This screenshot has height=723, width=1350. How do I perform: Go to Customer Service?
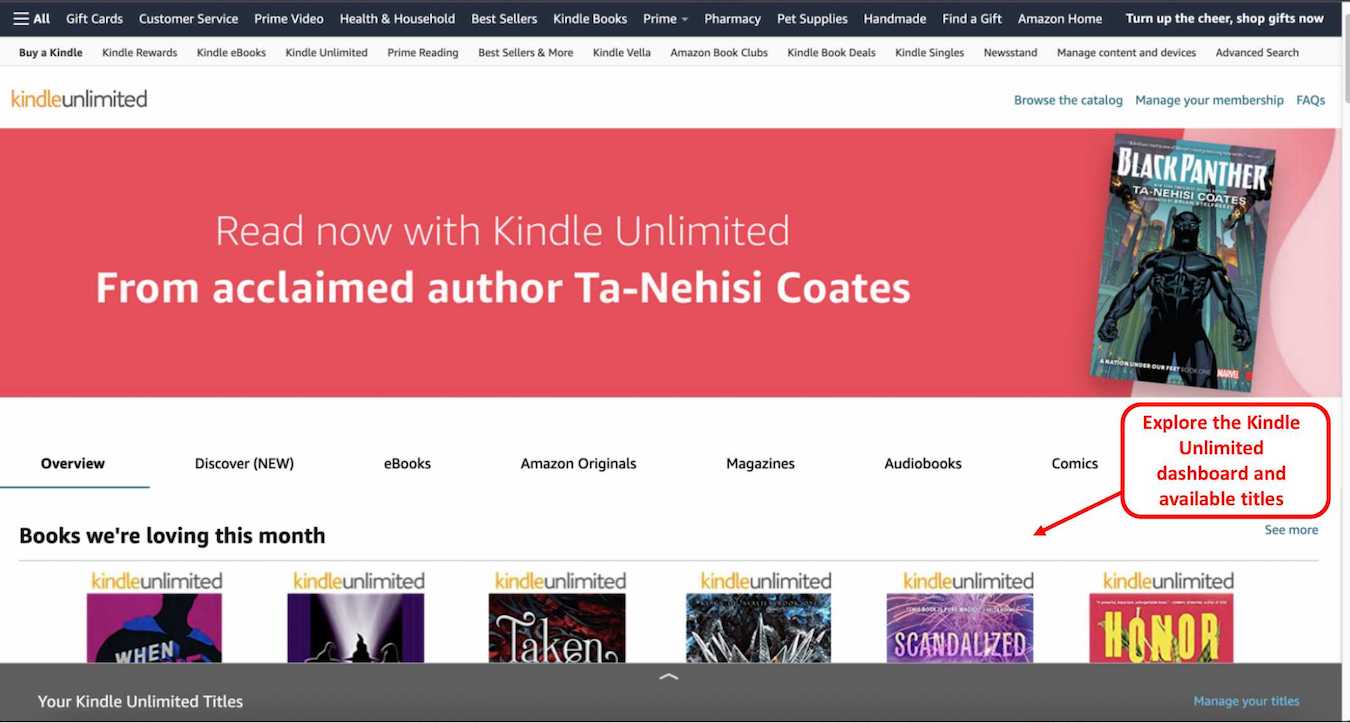point(188,18)
